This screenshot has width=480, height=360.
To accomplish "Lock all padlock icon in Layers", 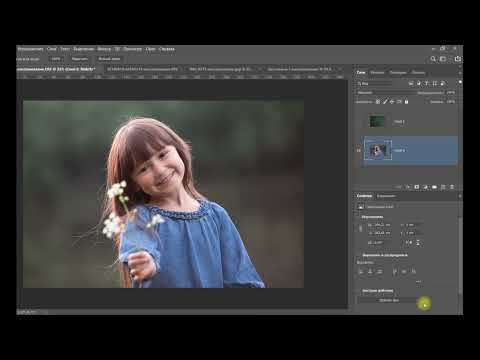I will [406, 102].
